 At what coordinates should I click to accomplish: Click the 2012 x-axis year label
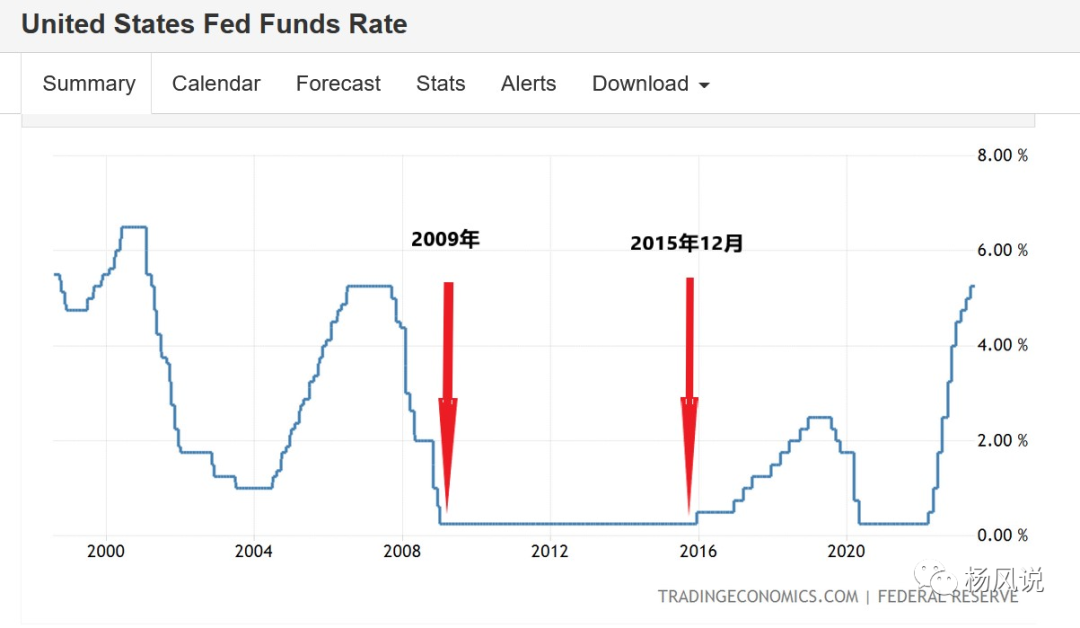point(550,552)
